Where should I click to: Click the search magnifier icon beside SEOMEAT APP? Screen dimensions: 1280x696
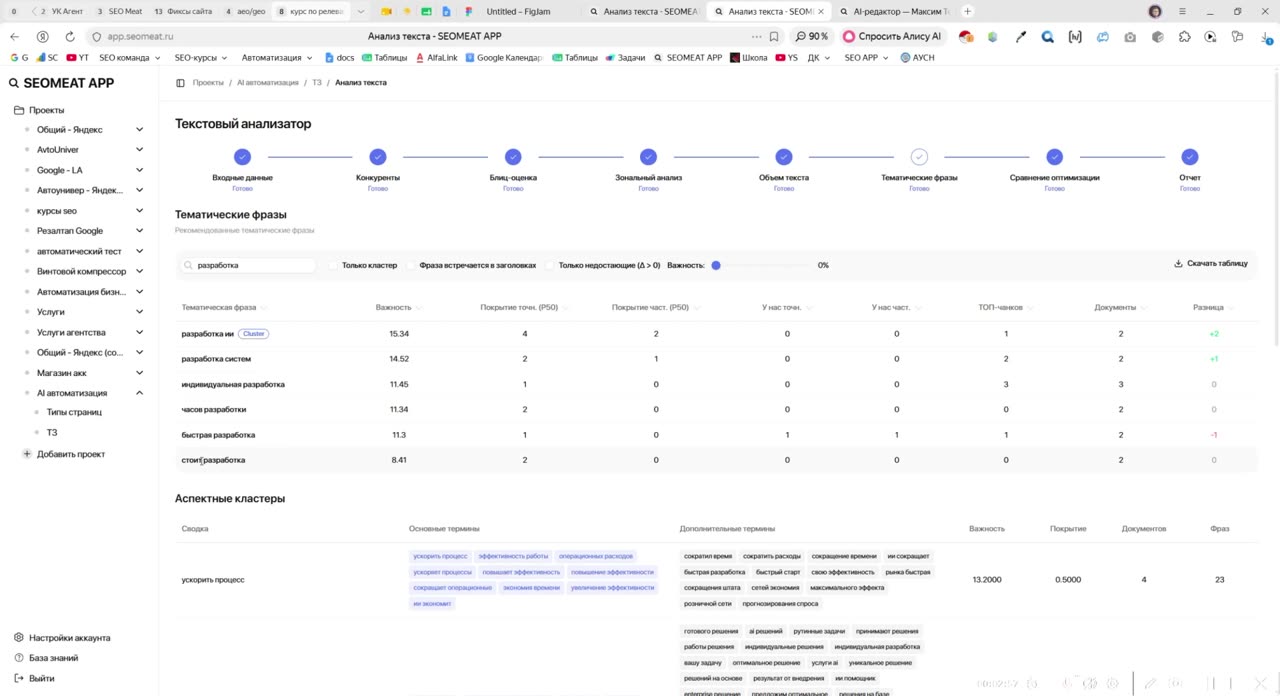coord(14,83)
